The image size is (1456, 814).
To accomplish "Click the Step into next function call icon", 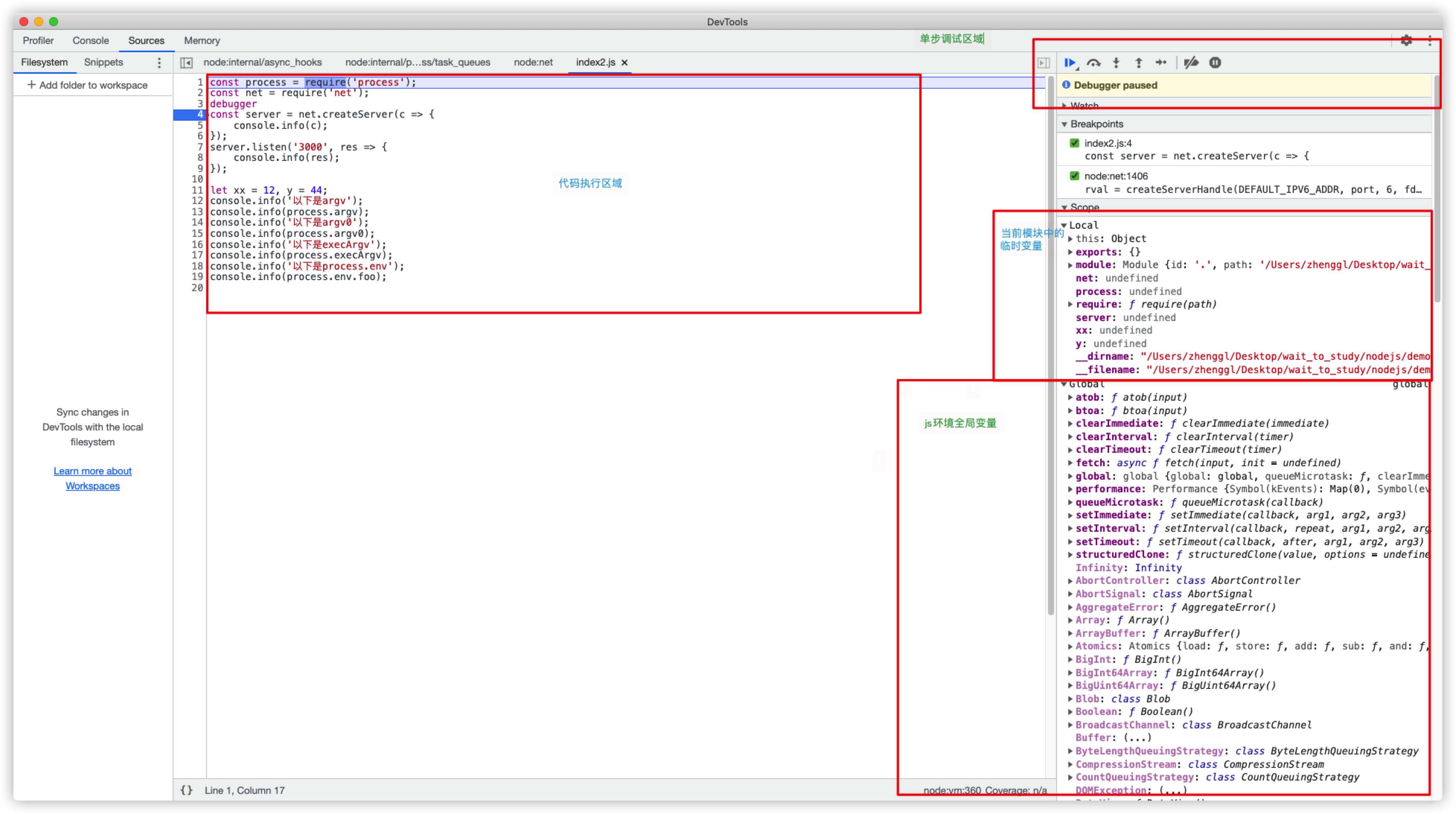I will (x=1117, y=62).
